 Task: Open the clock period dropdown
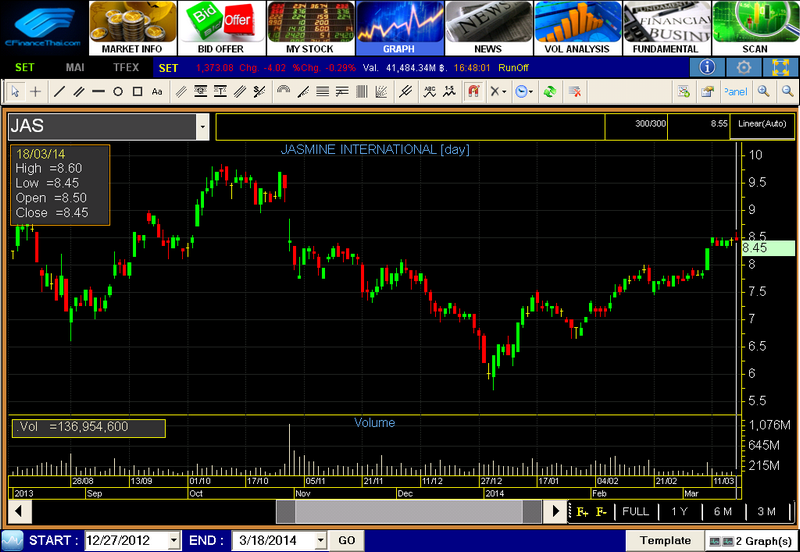click(523, 92)
